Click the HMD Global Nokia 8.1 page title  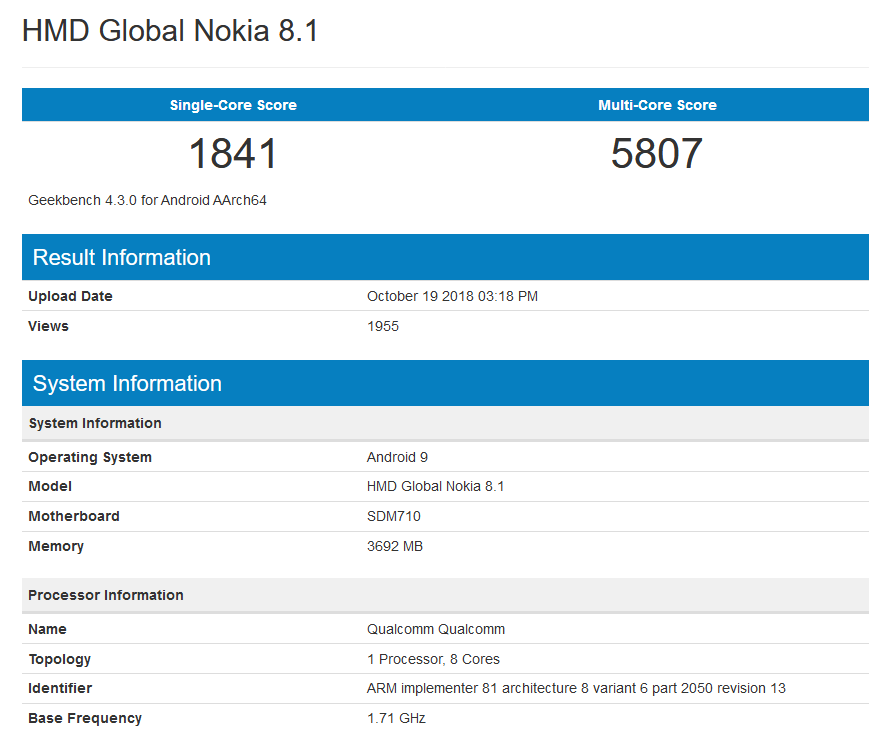click(x=170, y=31)
